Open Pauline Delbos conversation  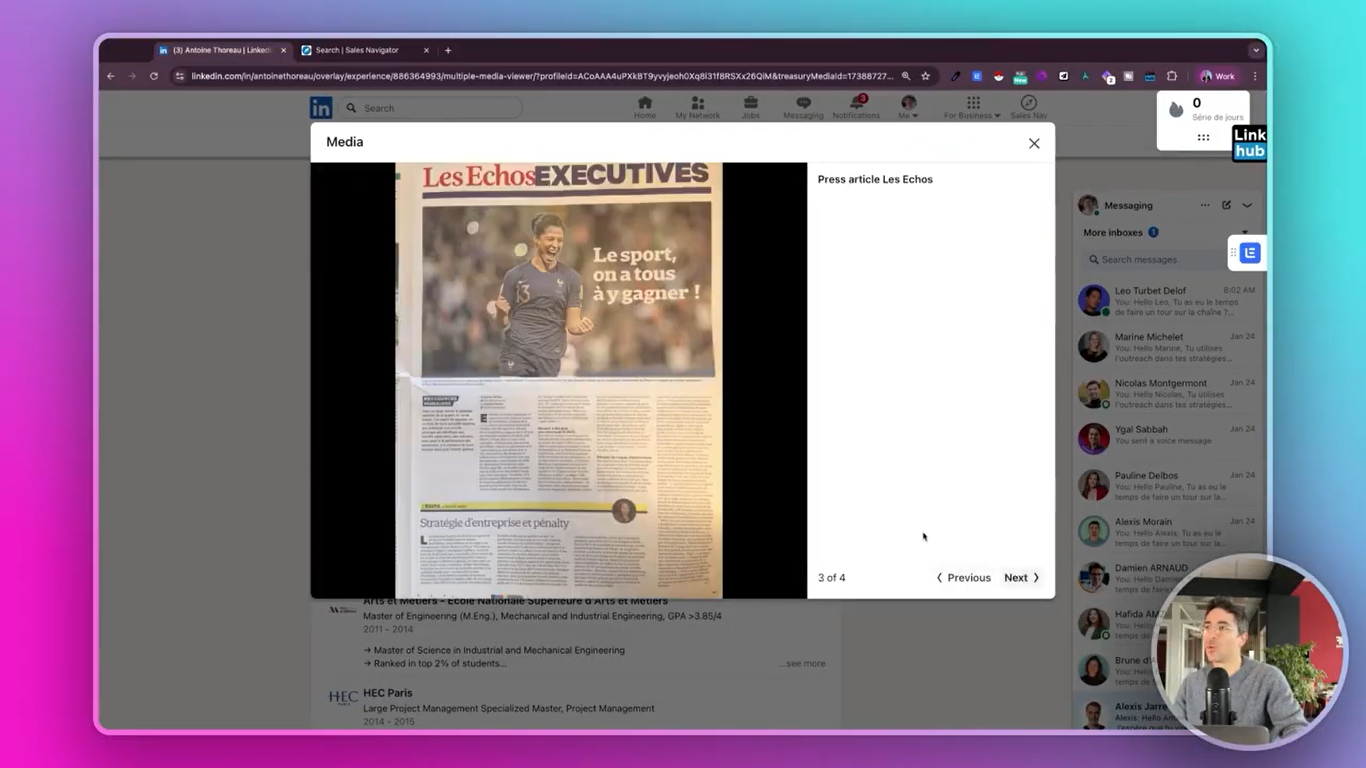[1168, 485]
